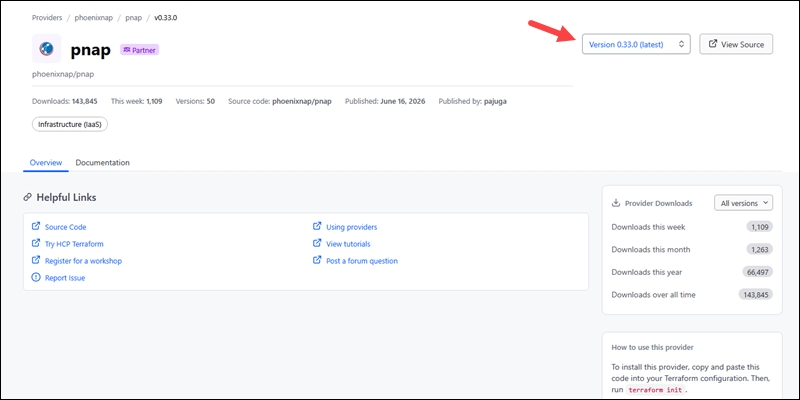Click the link icon beside Helpful Links
This screenshot has width=800, height=400.
click(28, 197)
